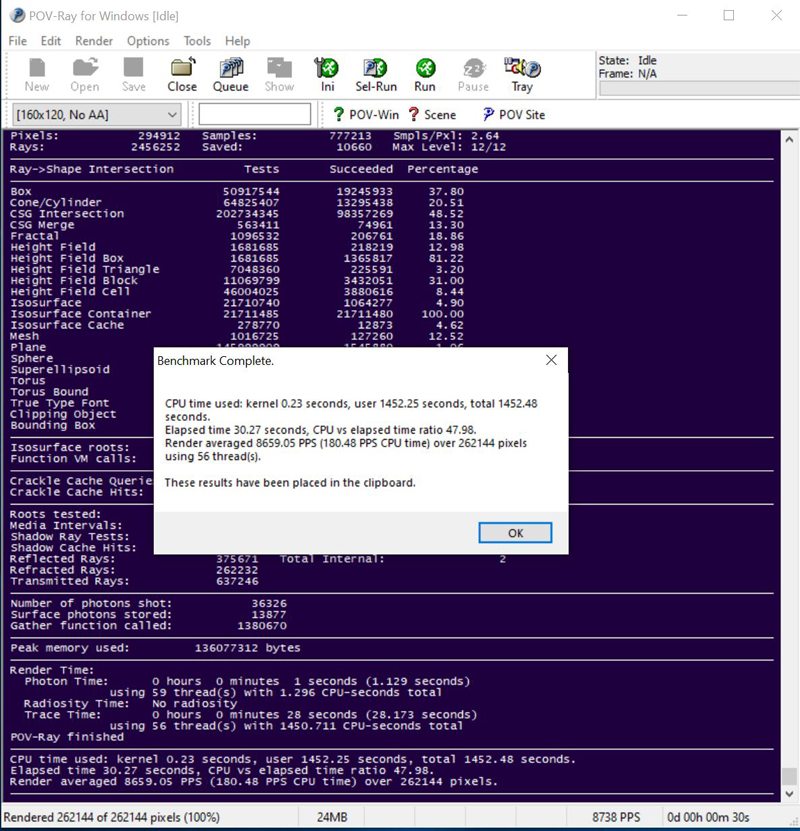Click the POV-Ray title bar app icon

[x=17, y=15]
